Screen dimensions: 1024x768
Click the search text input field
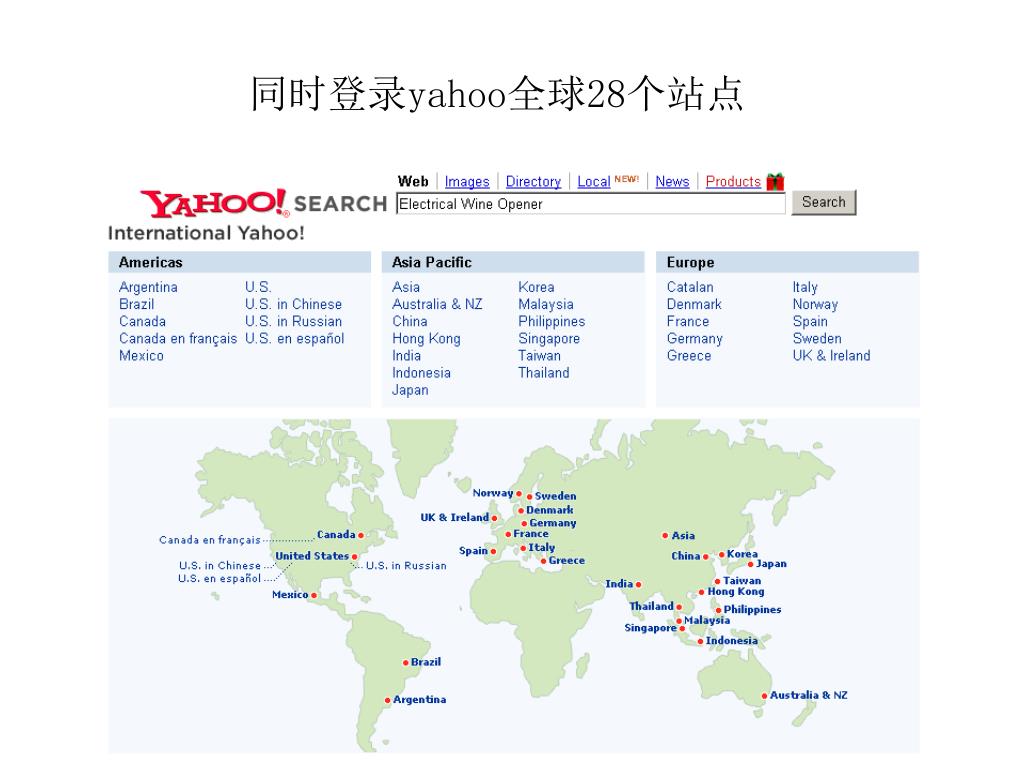click(591, 204)
